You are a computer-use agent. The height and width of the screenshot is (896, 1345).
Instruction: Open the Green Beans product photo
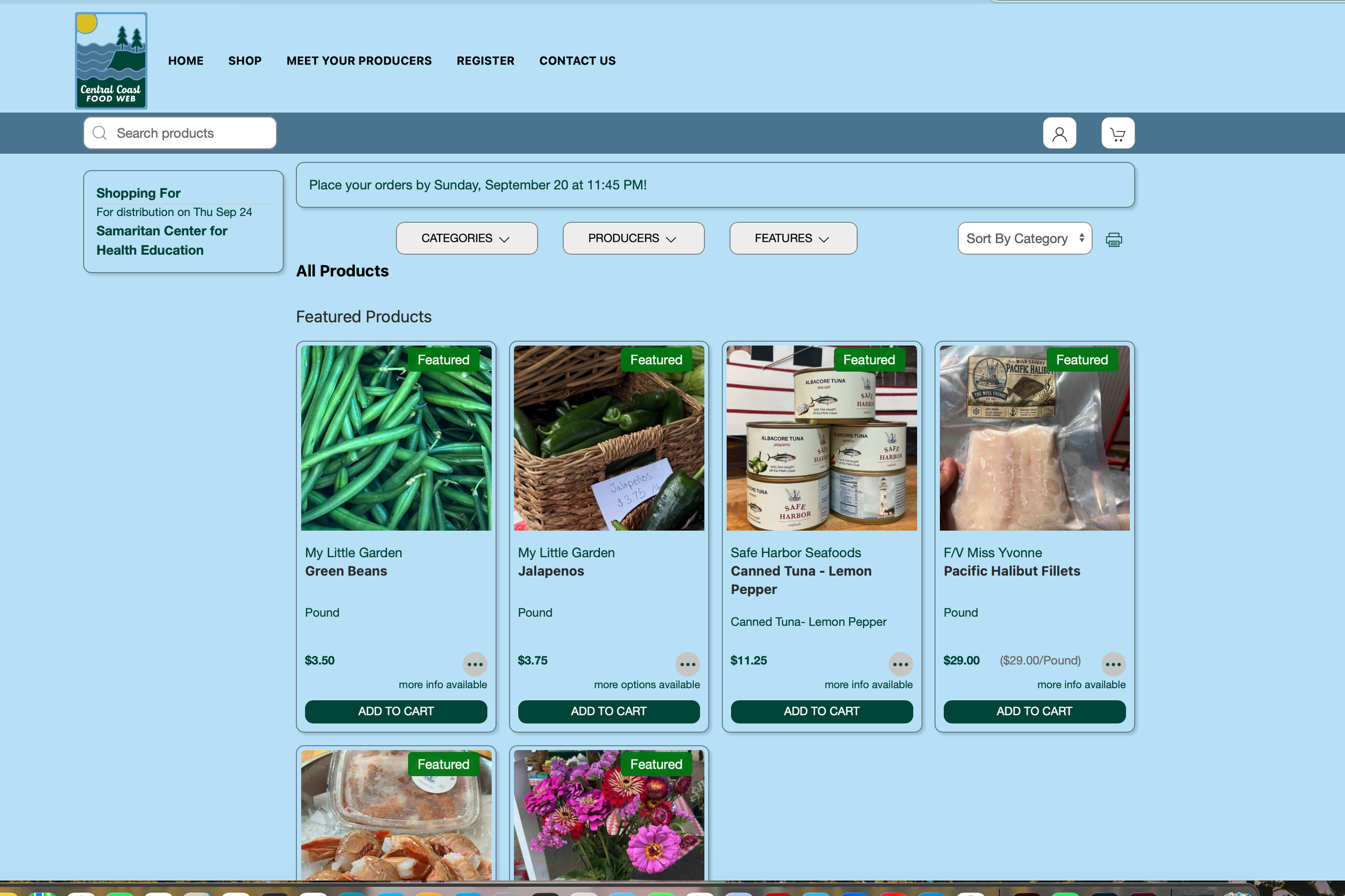coord(395,438)
